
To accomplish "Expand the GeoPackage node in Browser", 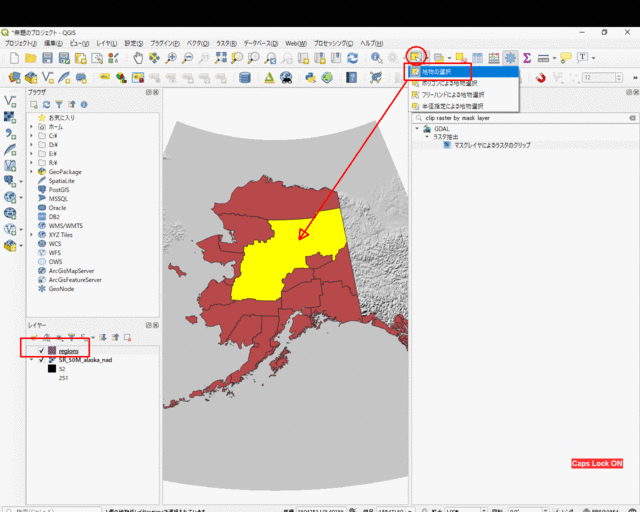I will (x=31, y=172).
